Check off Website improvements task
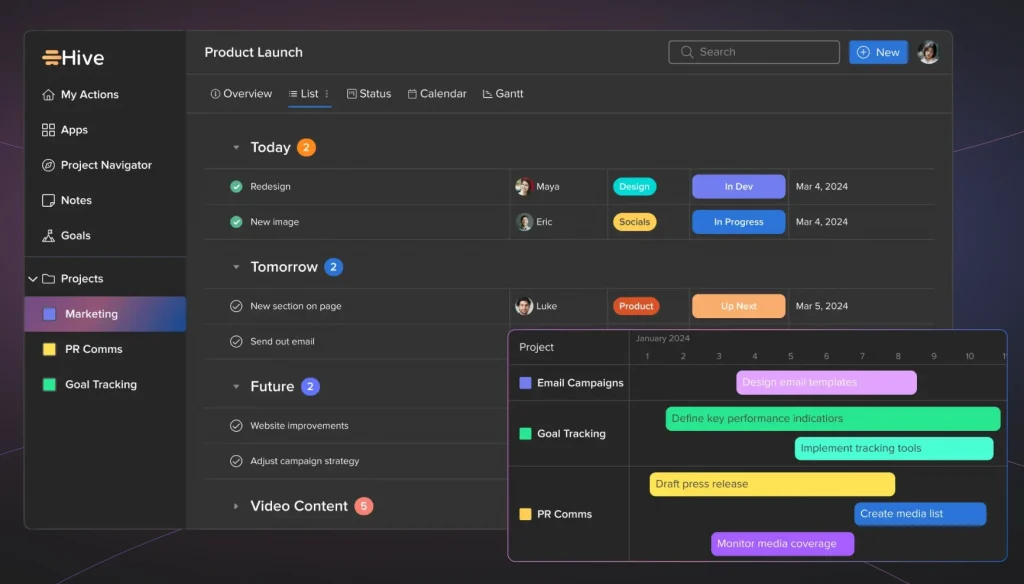1024x584 pixels. point(236,426)
